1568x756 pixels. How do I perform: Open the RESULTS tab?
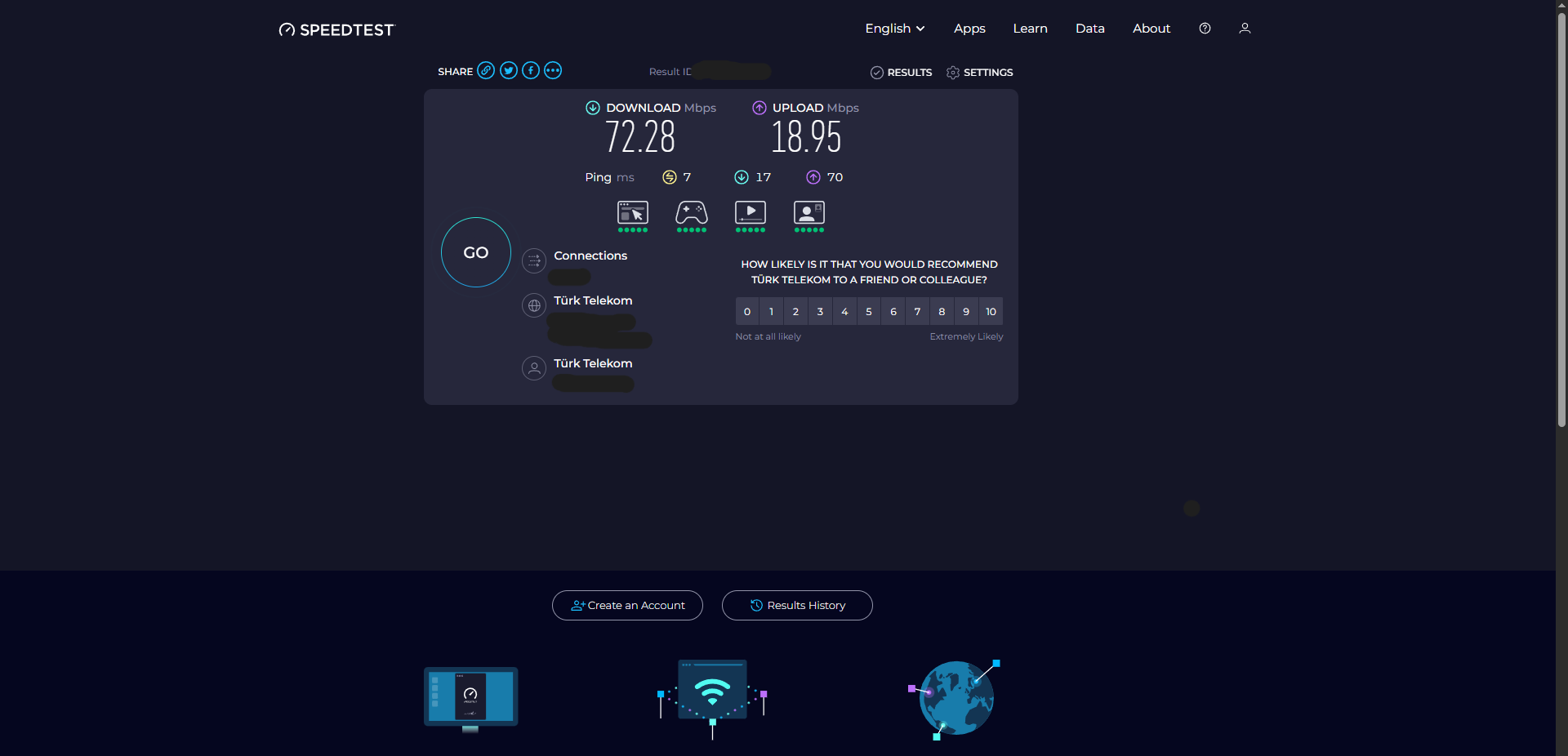(x=901, y=73)
